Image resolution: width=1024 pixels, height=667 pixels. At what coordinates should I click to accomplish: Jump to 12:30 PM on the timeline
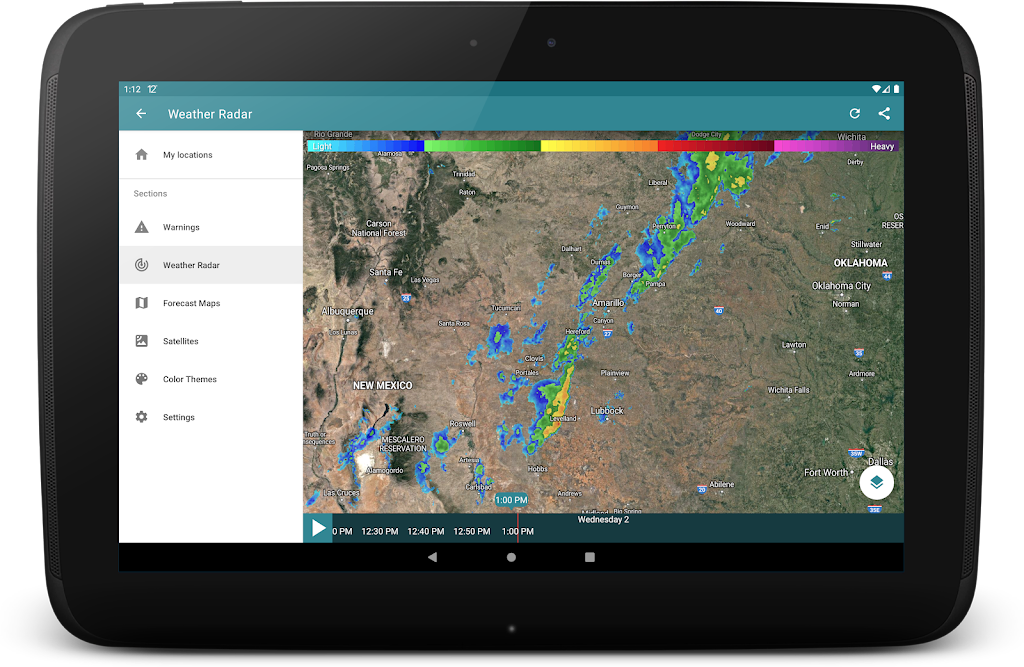[x=379, y=531]
